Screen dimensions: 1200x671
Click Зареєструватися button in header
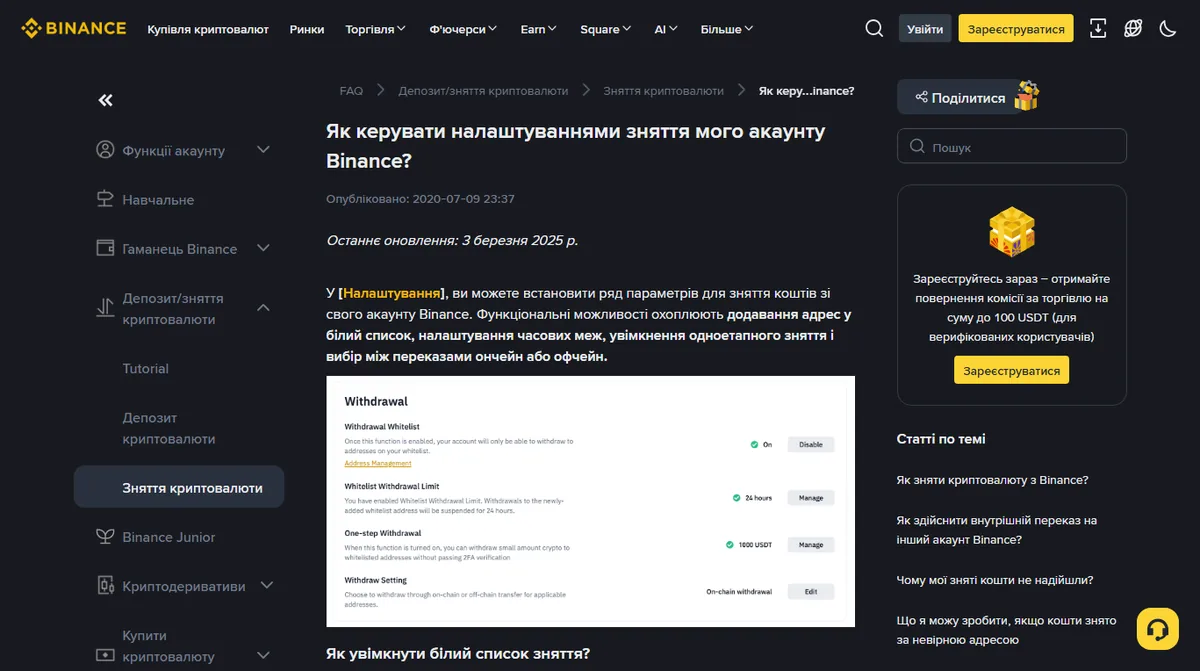click(1016, 29)
